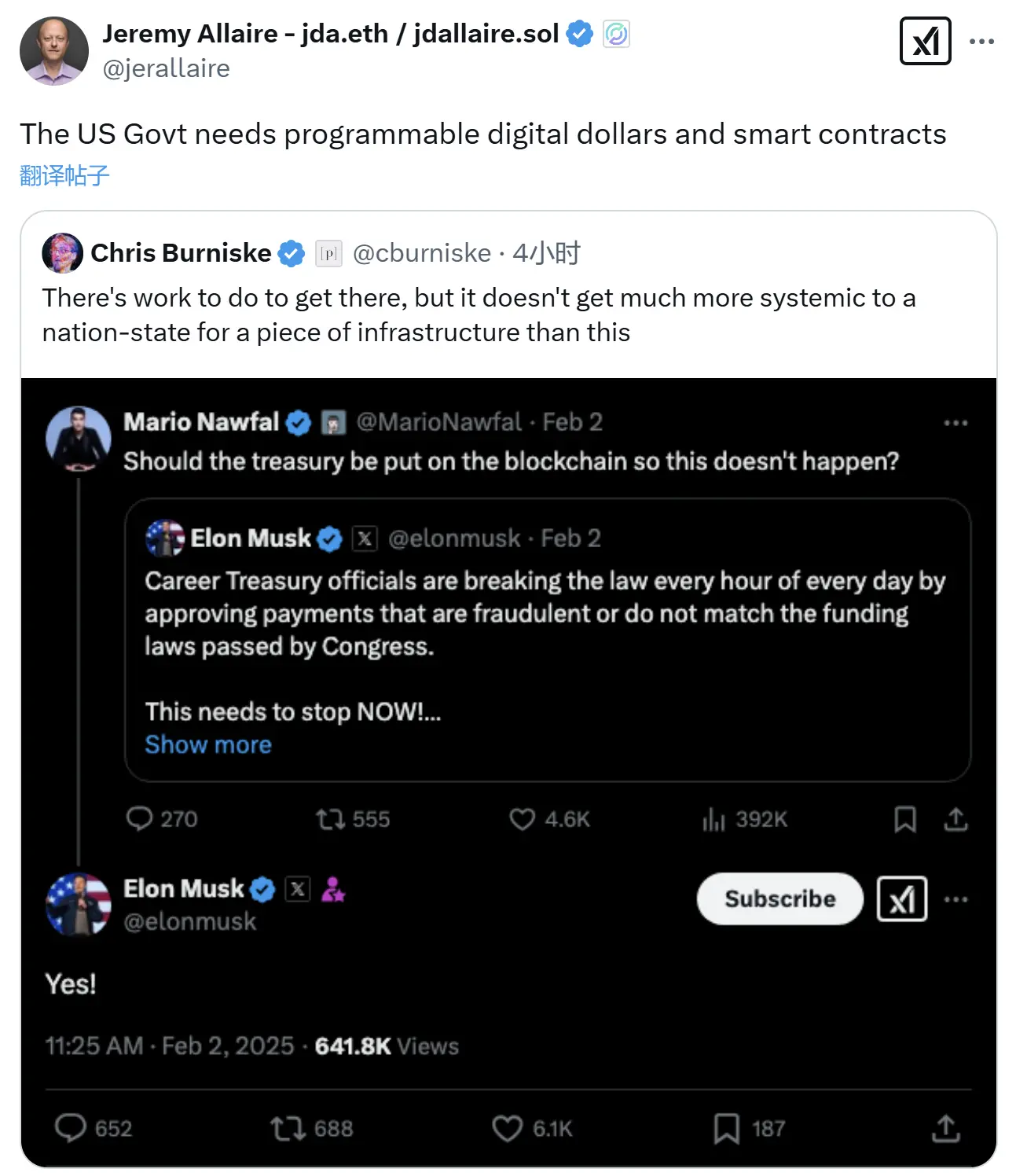This screenshot has width=1016, height=1176.
Task: Click the X affiliation badge beside Elon Musk
Action: (297, 890)
